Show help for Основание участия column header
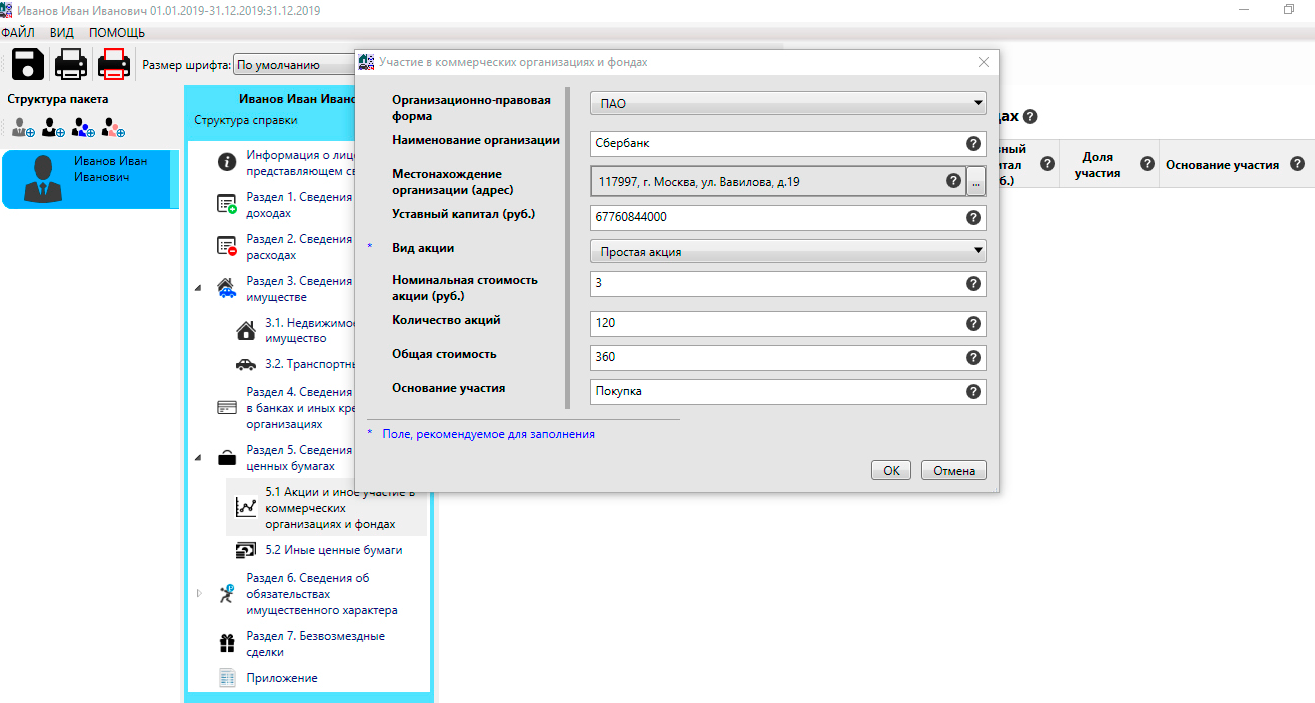Screen dimensions: 1315x703 tap(1297, 164)
